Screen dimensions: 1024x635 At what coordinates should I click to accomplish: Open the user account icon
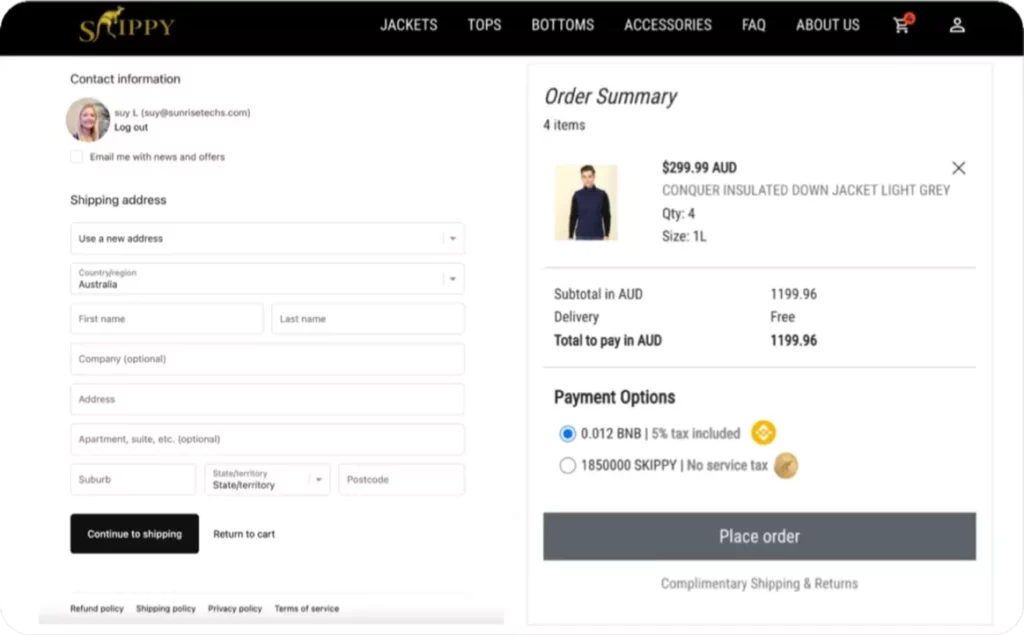click(957, 25)
